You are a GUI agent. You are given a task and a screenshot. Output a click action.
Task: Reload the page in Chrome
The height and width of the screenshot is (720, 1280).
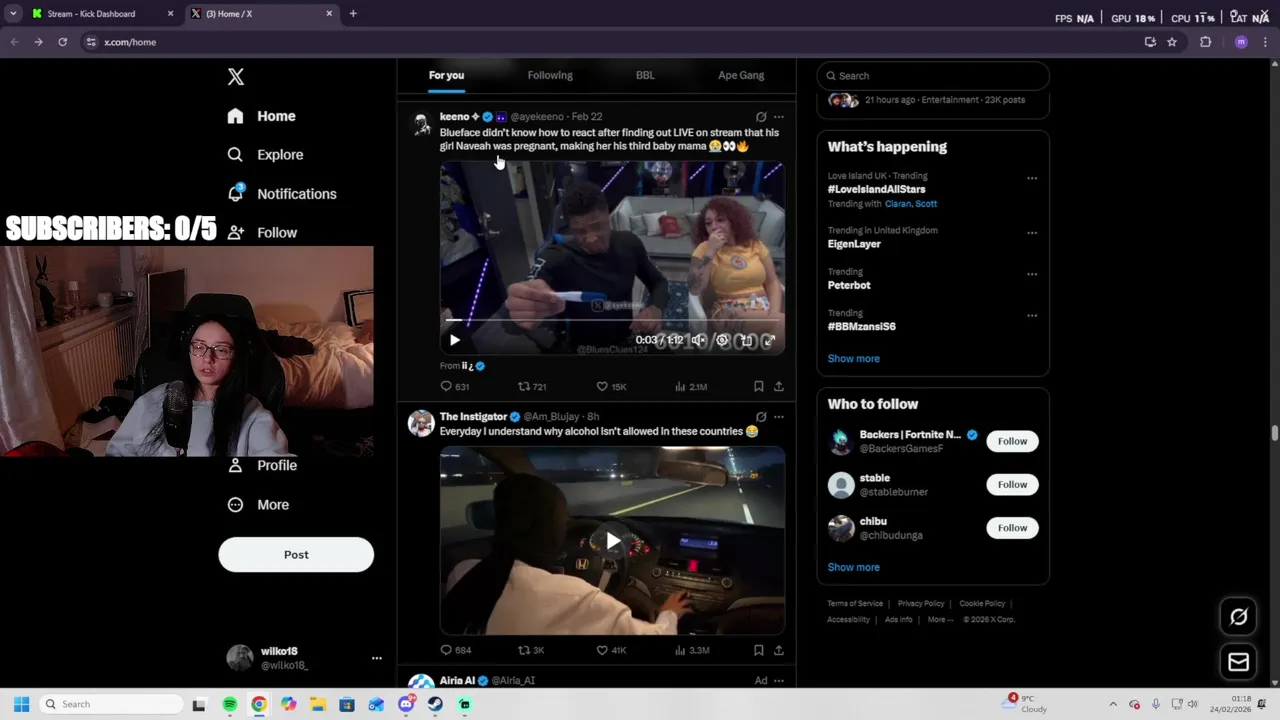point(62,42)
